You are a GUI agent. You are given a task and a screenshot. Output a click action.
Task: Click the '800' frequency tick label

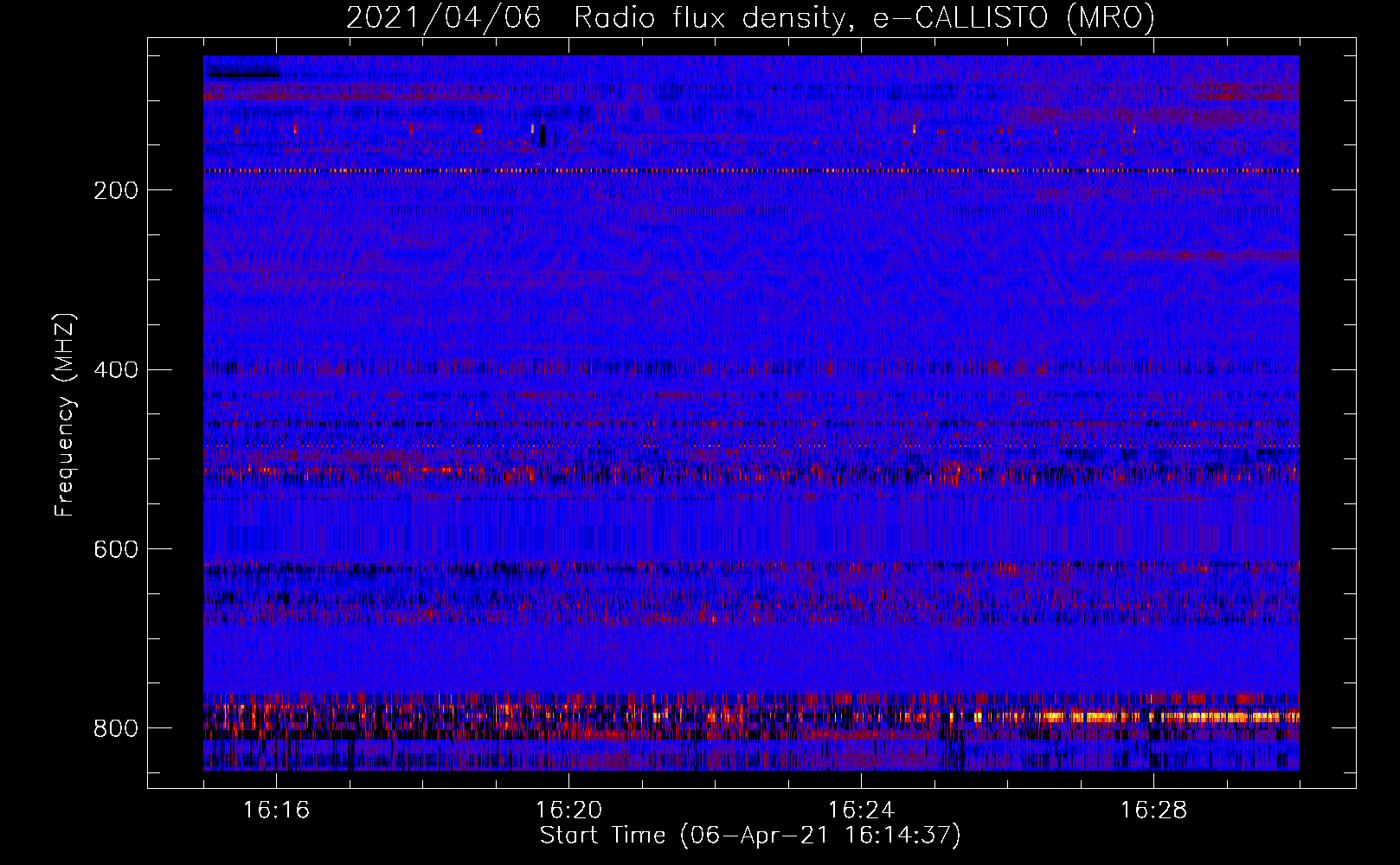(x=116, y=729)
